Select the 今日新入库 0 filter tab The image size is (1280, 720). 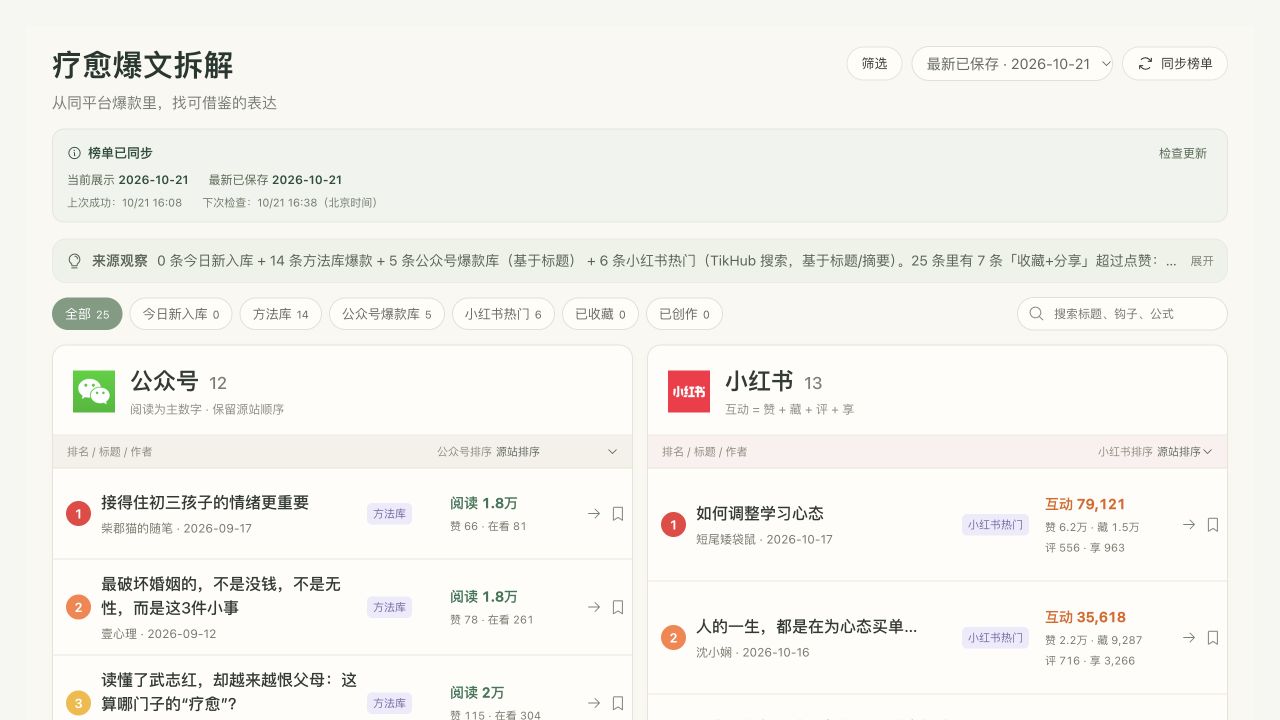tap(181, 314)
